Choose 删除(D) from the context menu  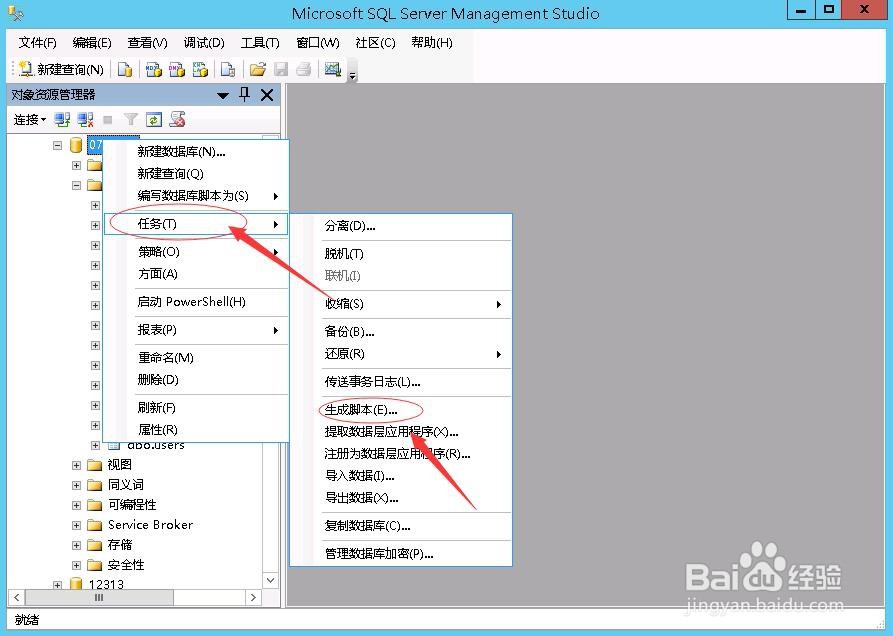click(196, 380)
